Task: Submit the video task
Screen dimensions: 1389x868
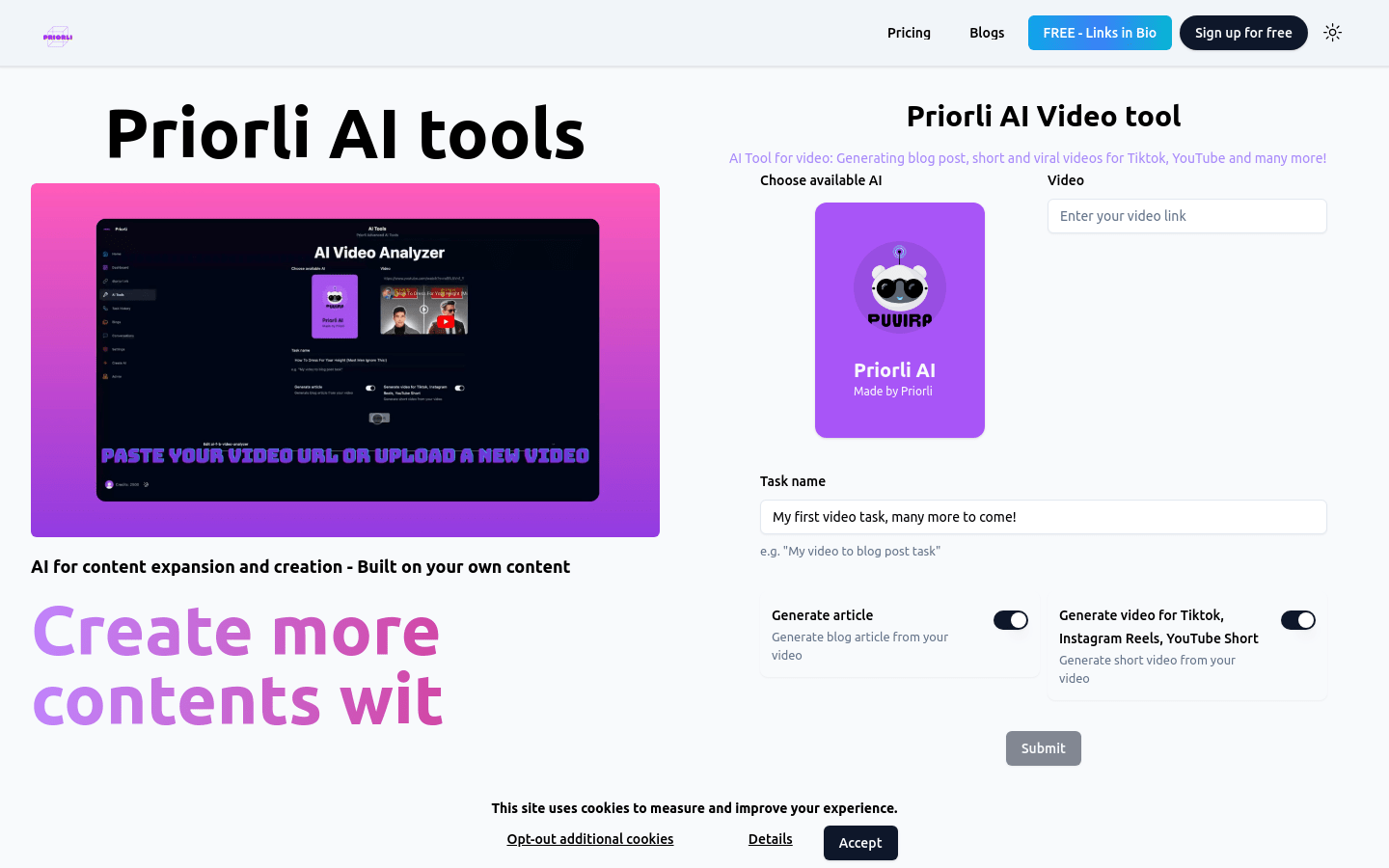Action: [x=1043, y=748]
